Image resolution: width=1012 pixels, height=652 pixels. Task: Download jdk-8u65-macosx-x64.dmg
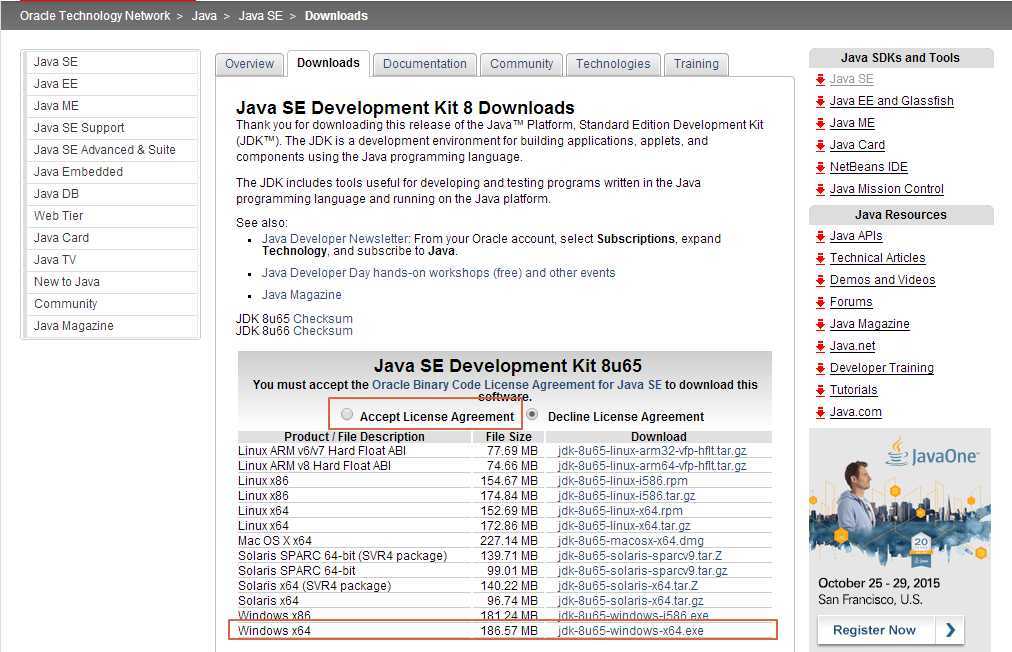click(631, 540)
